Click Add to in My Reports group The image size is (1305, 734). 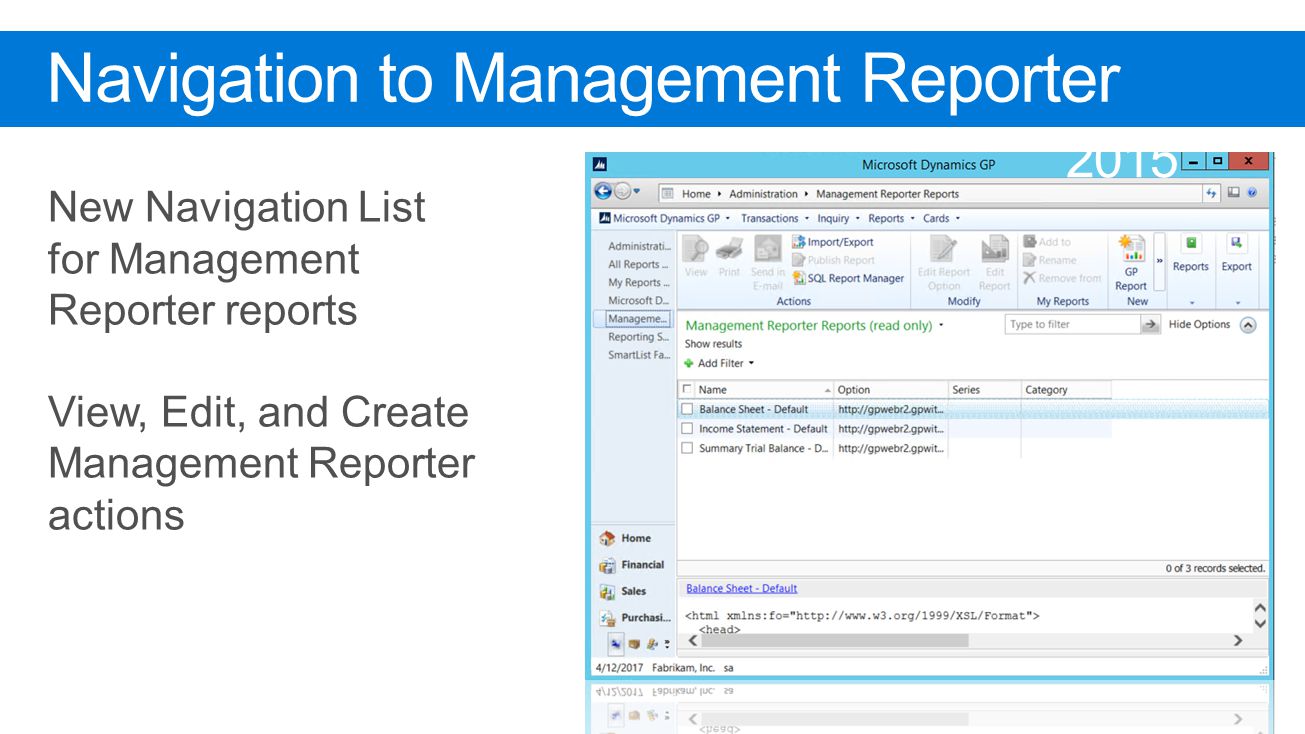pos(1047,242)
